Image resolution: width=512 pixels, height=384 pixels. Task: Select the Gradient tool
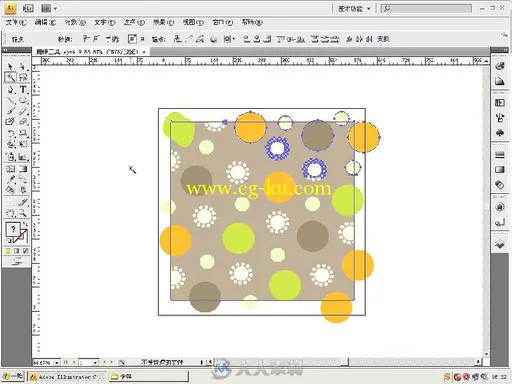click(23, 169)
